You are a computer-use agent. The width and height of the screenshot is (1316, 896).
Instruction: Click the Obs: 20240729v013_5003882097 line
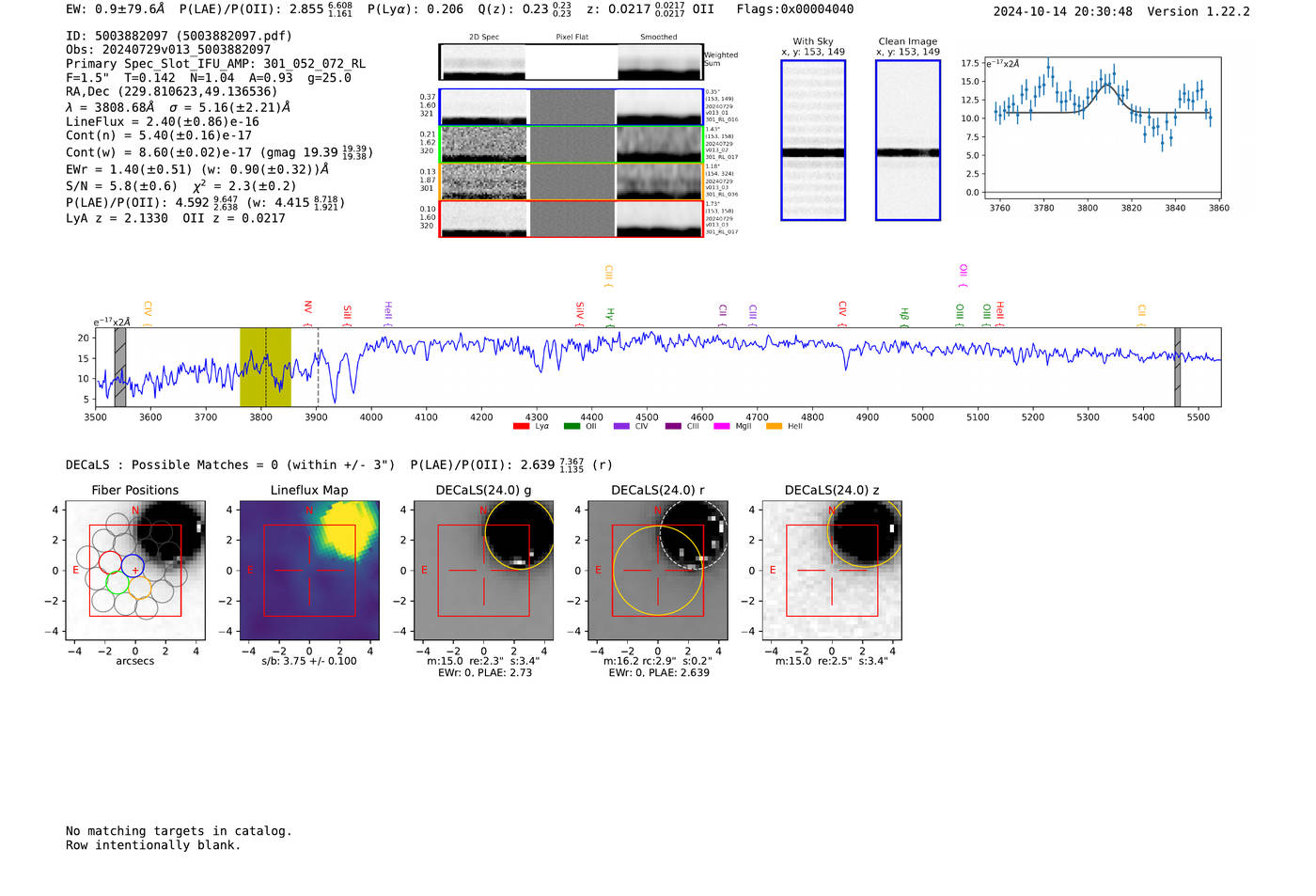168,50
